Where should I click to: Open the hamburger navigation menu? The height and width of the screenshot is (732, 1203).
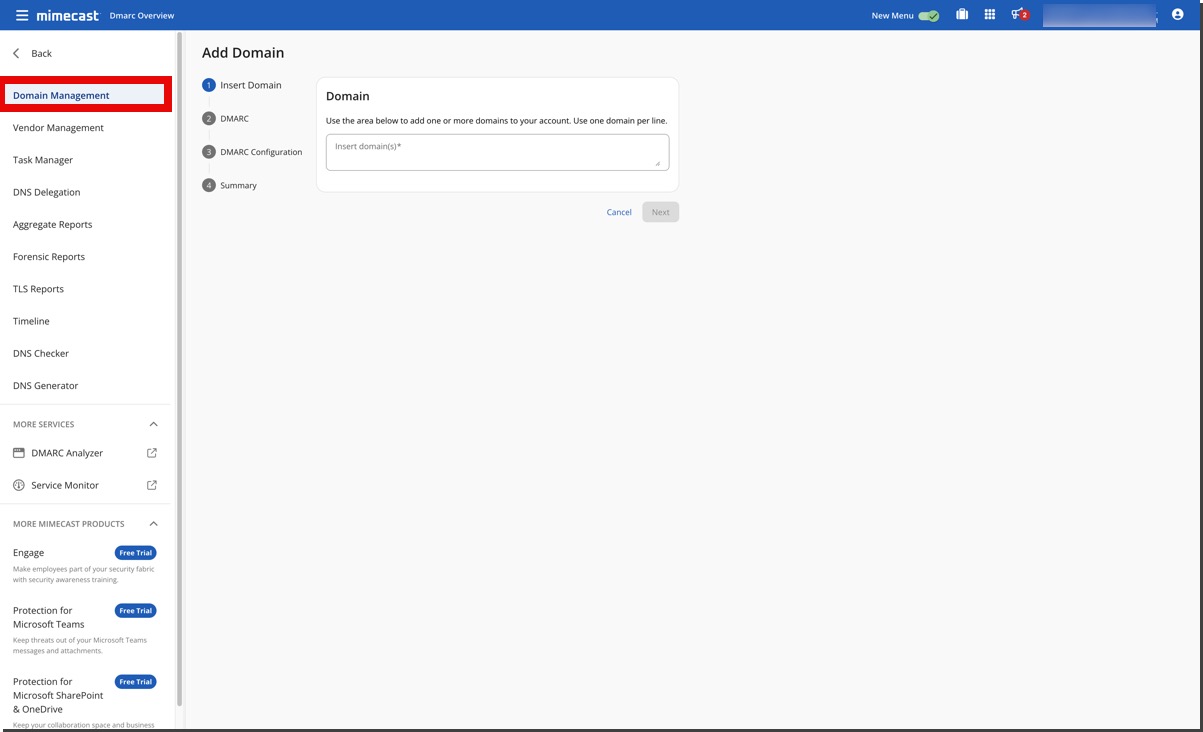click(22, 15)
